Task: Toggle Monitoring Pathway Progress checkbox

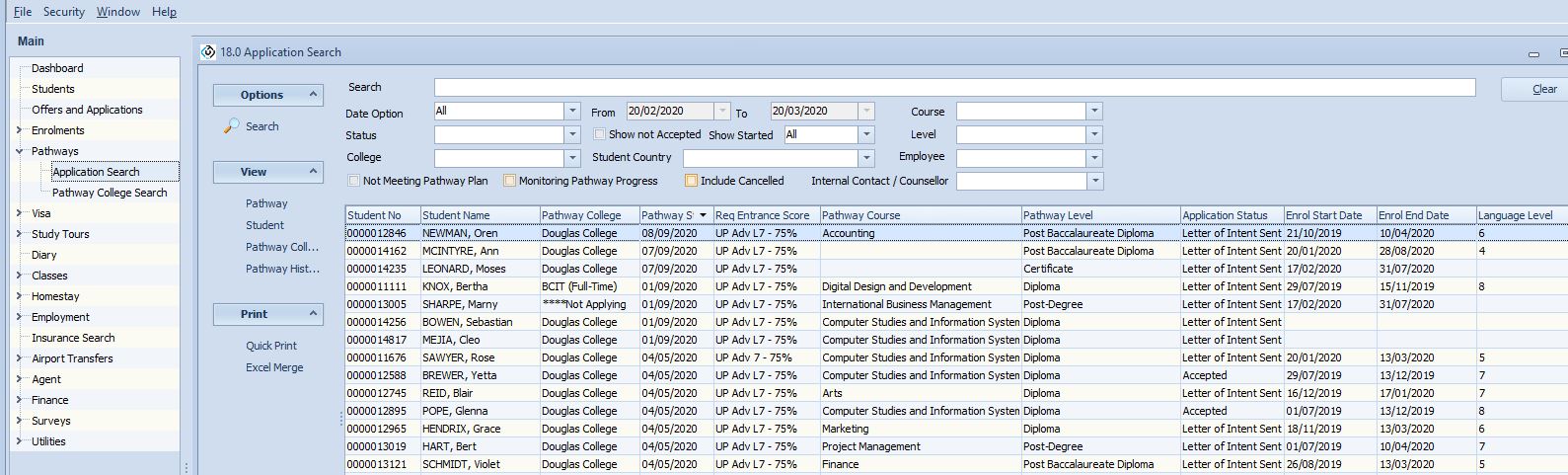Action: (x=510, y=181)
